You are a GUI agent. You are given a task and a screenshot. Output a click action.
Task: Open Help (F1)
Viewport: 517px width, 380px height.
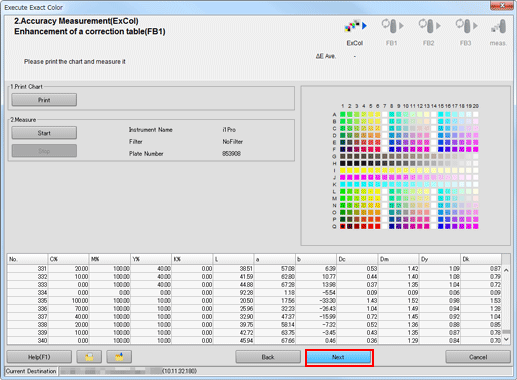click(x=39, y=357)
